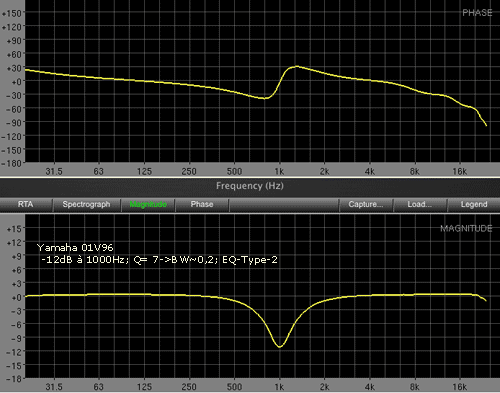The image size is (500, 393).
Task: Click the empty spacer between Phase and Capture
Action: [x=284, y=204]
